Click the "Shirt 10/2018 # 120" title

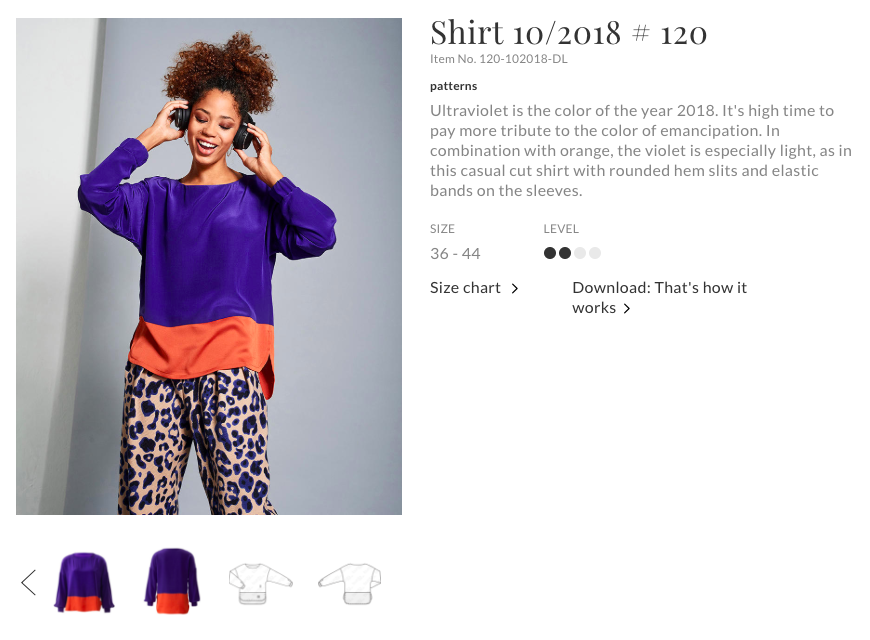[x=568, y=33]
